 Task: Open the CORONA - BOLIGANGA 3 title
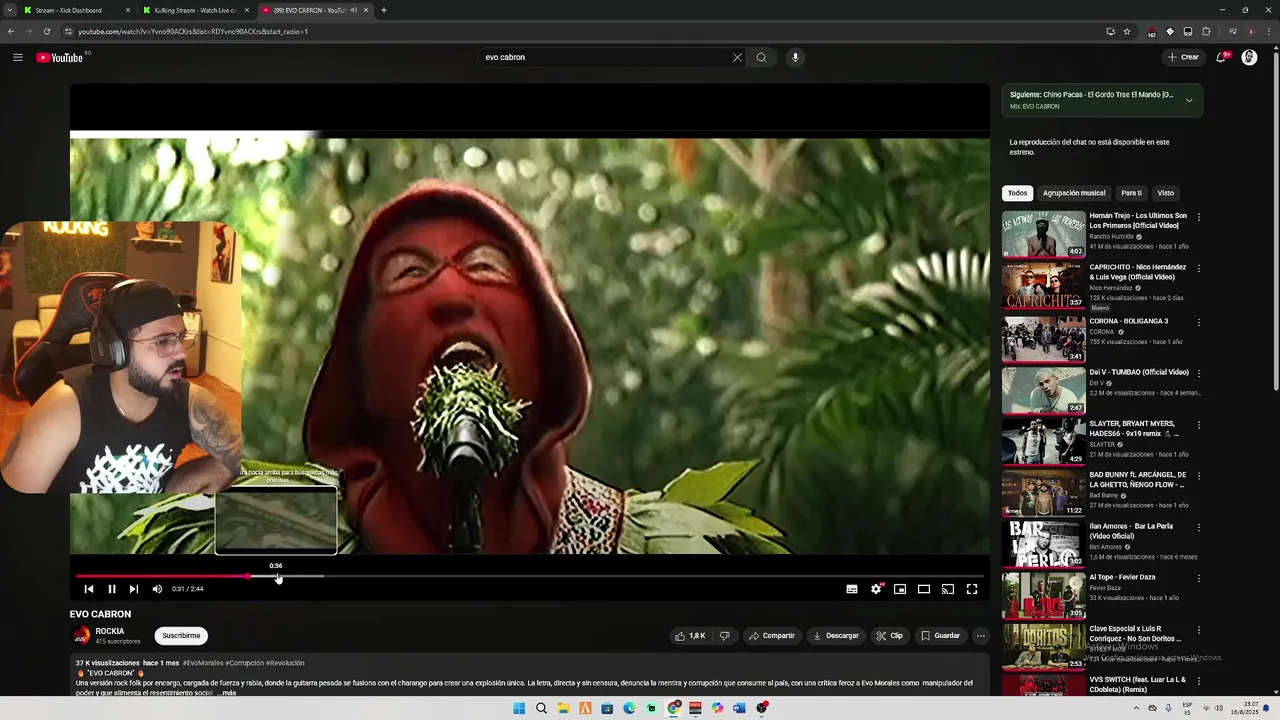point(1129,321)
